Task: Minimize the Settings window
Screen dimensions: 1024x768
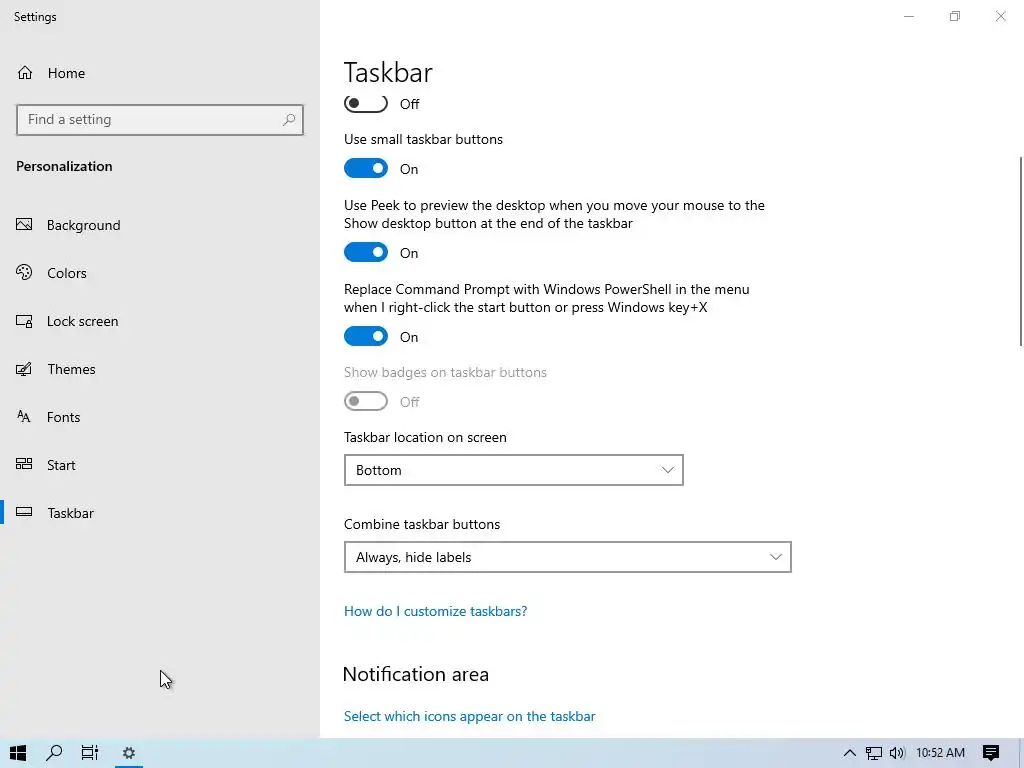Action: (x=908, y=16)
